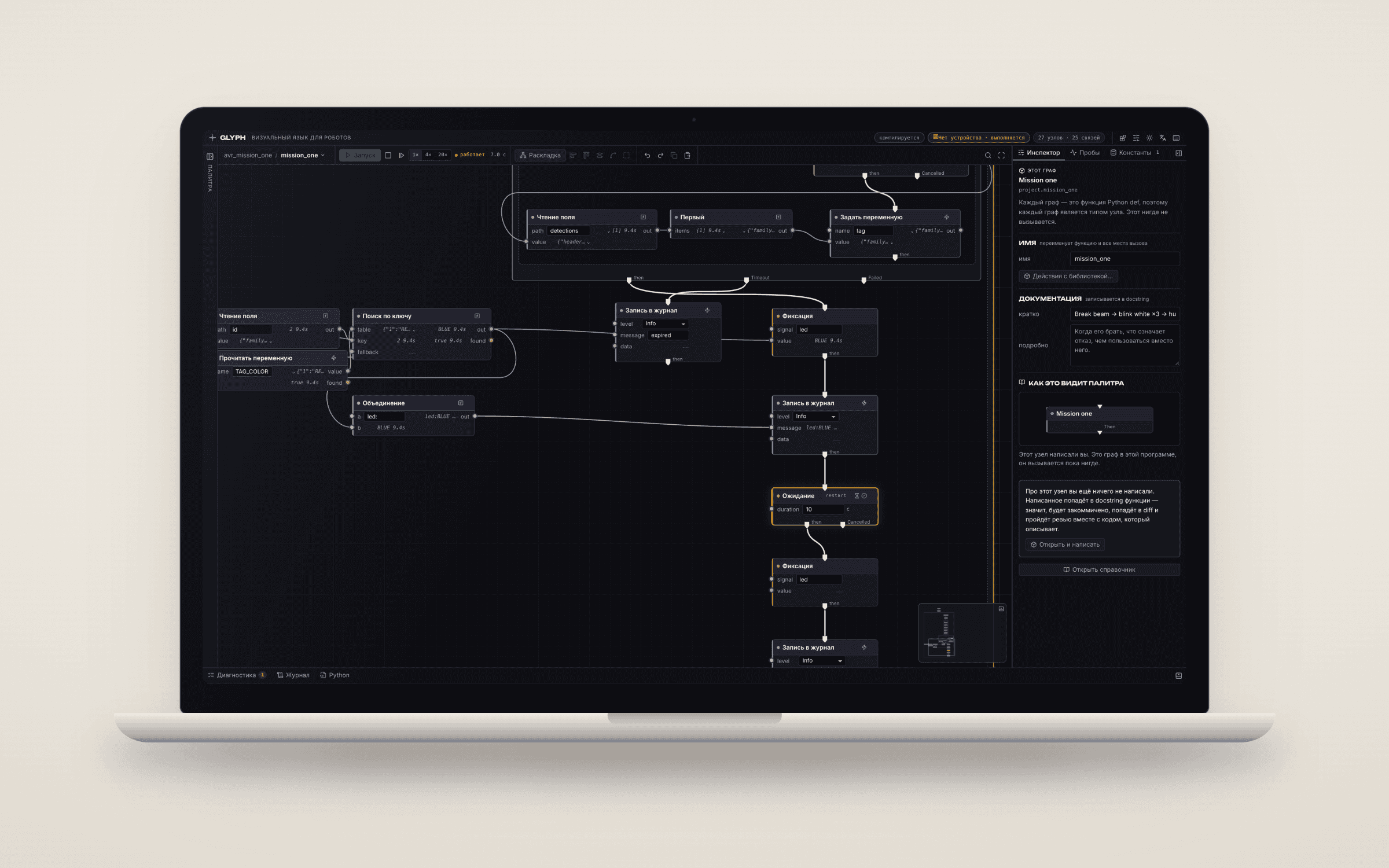Click the redo arrow icon
The height and width of the screenshot is (868, 1389).
[x=660, y=155]
